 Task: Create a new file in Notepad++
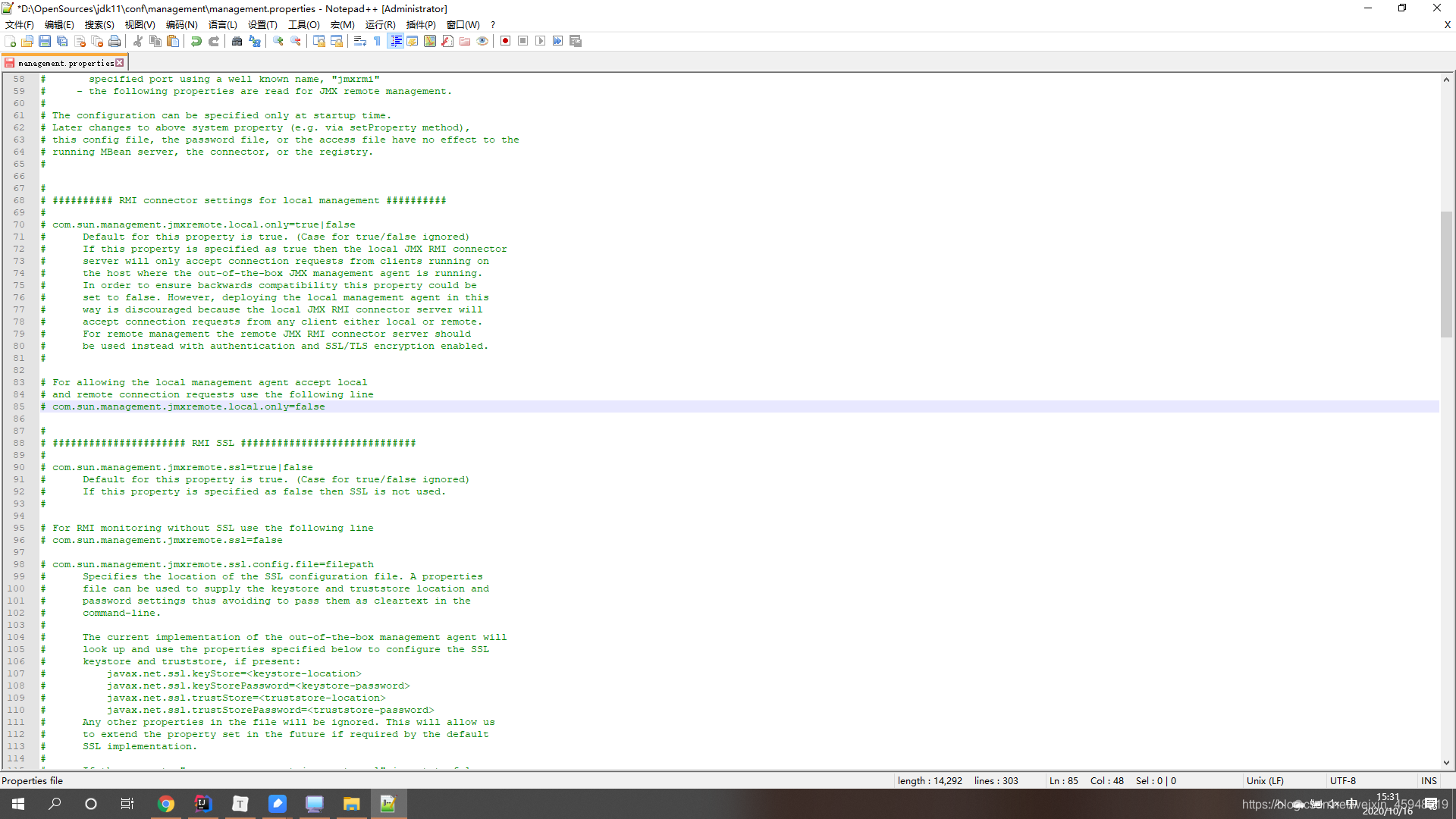click(x=9, y=42)
